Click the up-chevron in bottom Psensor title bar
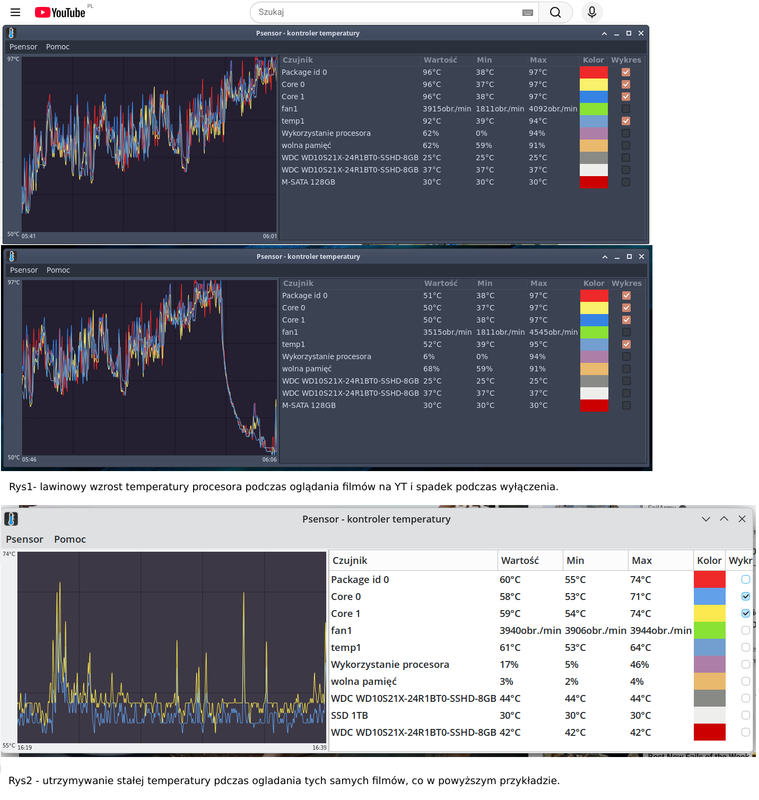 pos(724,519)
